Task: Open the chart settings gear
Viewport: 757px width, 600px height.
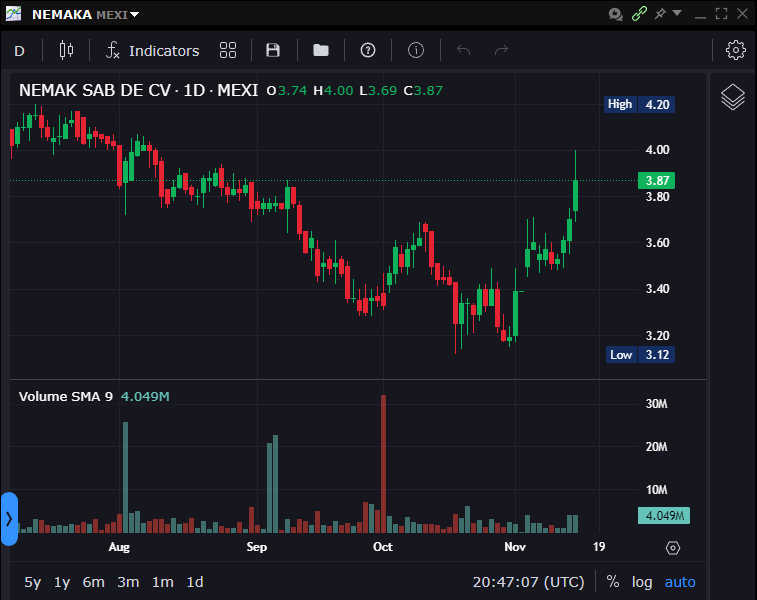Action: (735, 50)
